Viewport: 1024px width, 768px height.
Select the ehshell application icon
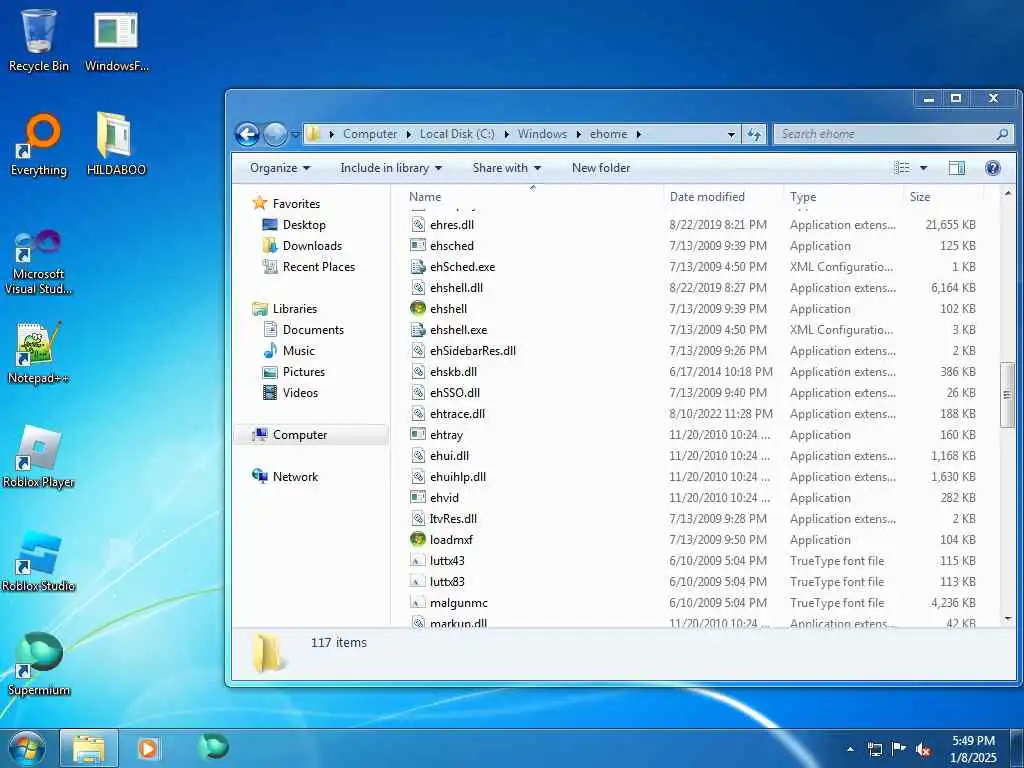click(418, 308)
